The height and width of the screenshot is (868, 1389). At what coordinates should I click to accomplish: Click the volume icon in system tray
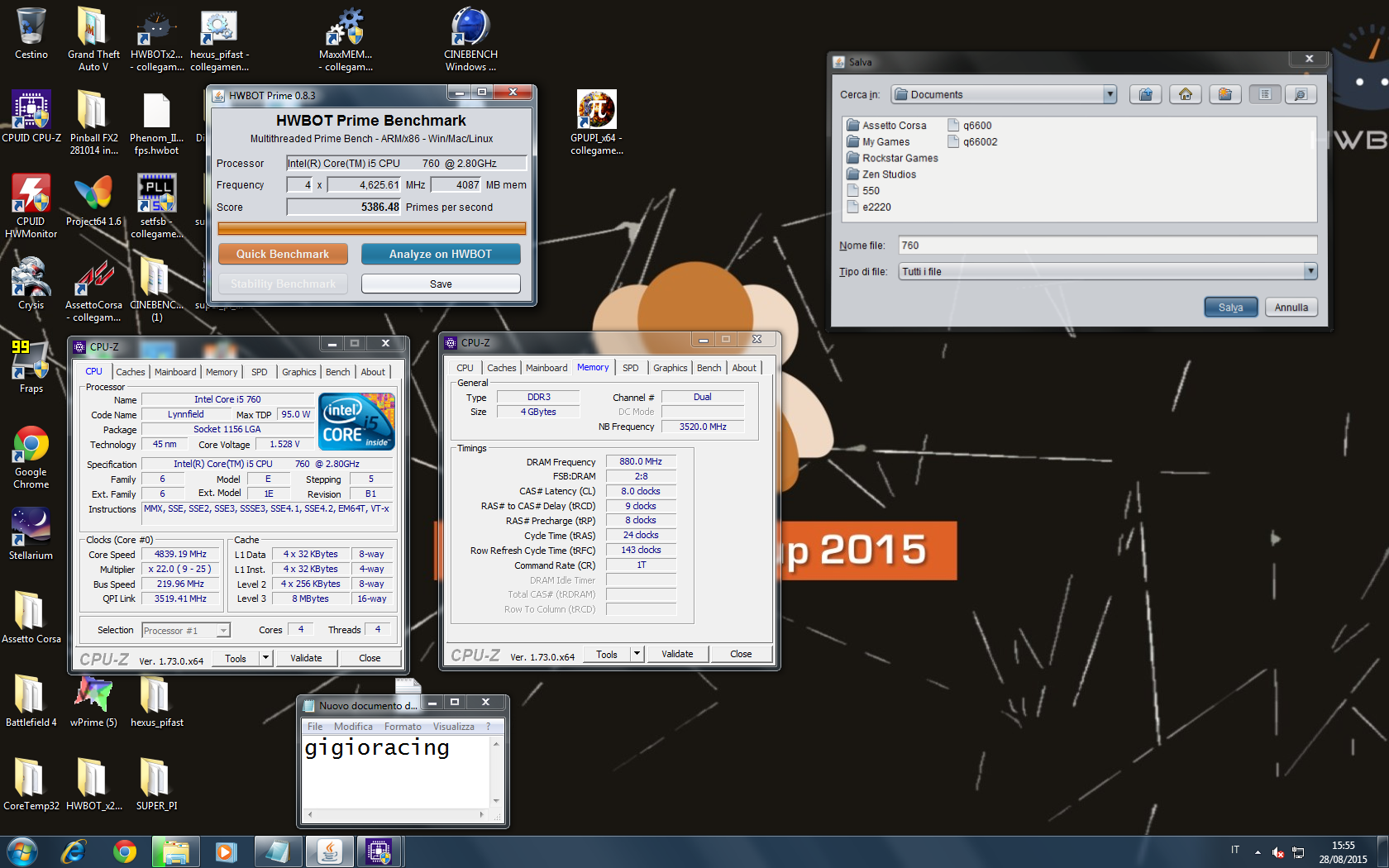[1277, 852]
